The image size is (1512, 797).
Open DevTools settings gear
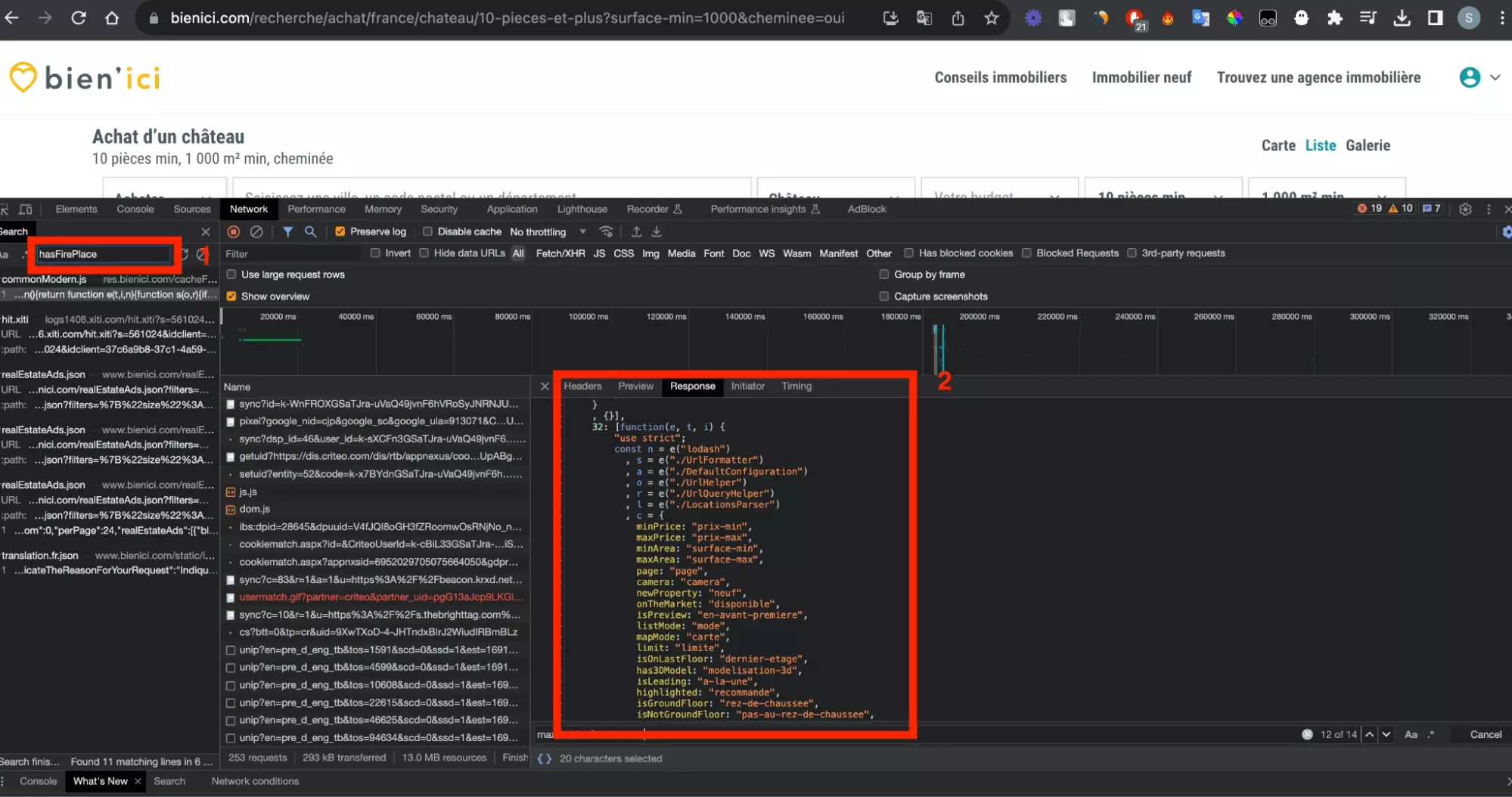1464,209
